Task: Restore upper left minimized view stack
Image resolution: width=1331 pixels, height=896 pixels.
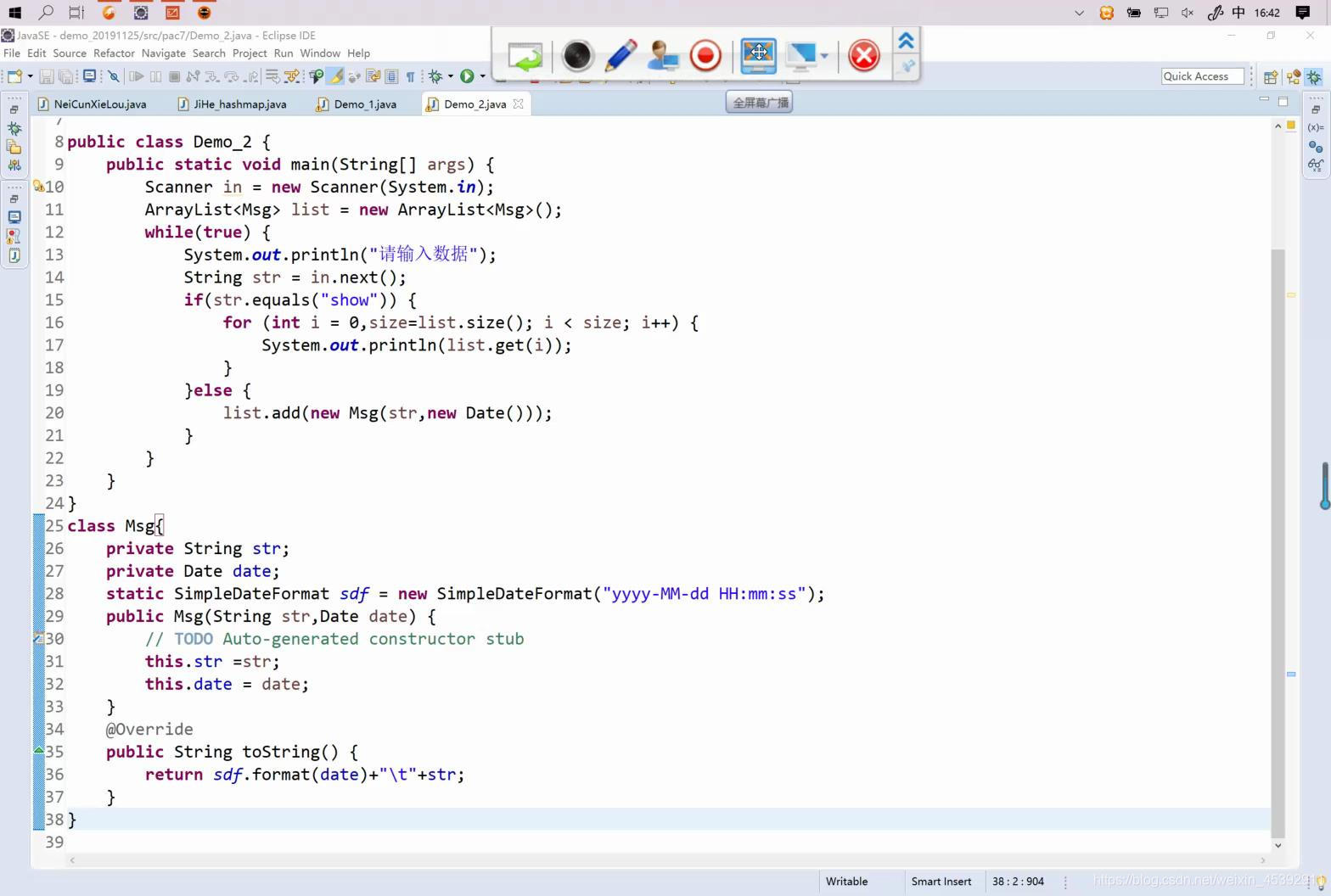Action: pyautogui.click(x=14, y=109)
